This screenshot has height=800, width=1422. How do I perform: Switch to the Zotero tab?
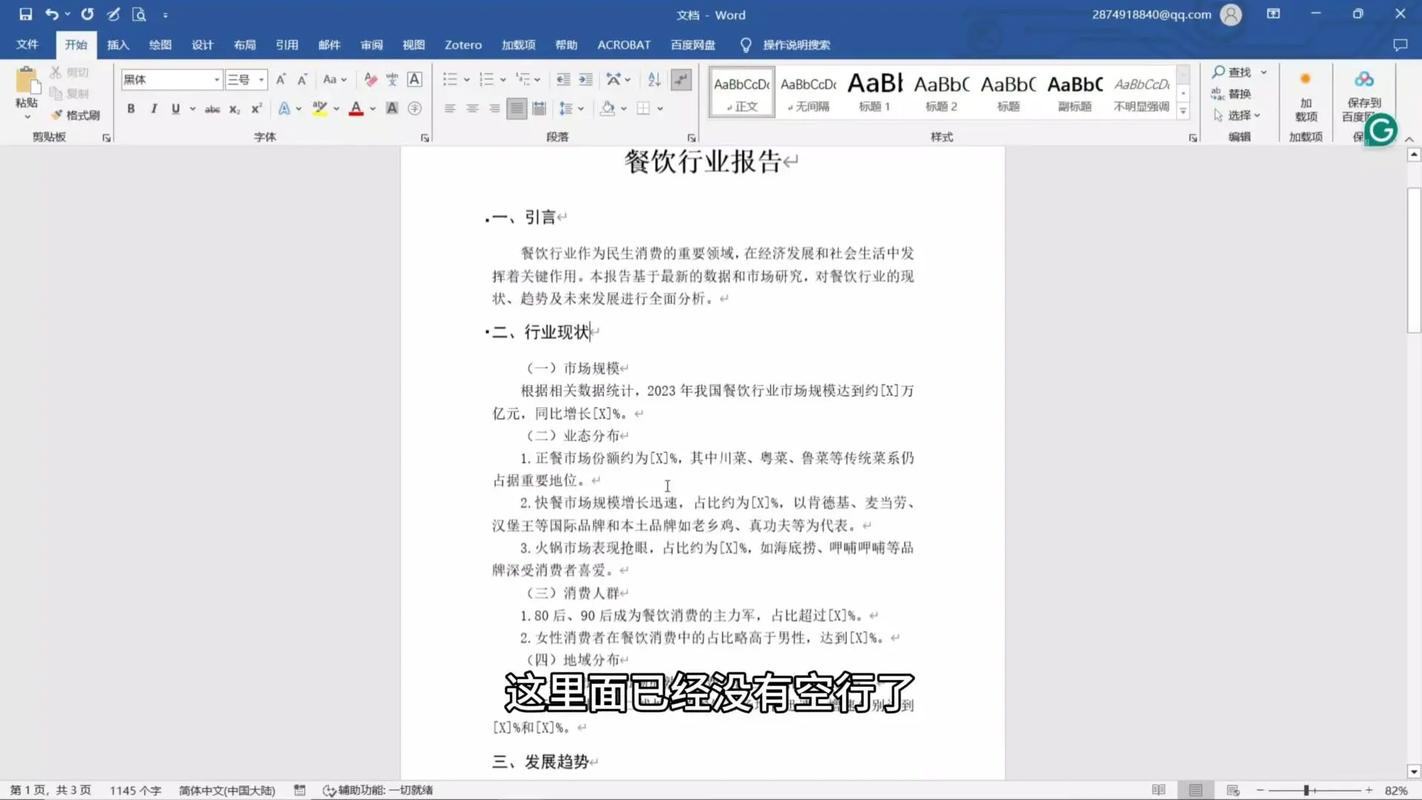(x=463, y=45)
